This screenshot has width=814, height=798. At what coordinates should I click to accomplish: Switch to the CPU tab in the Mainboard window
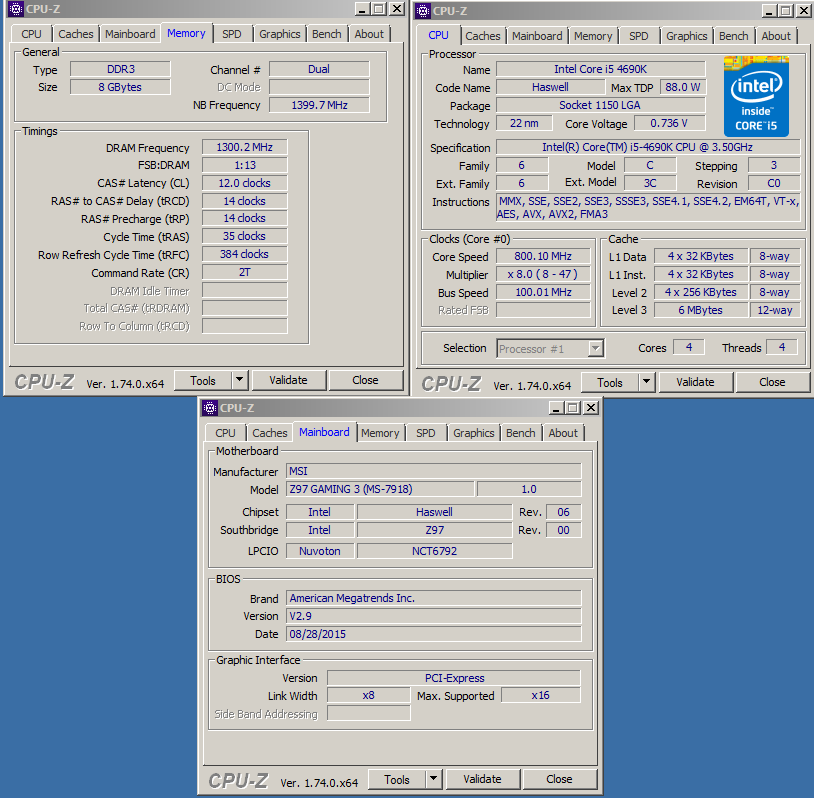[225, 433]
